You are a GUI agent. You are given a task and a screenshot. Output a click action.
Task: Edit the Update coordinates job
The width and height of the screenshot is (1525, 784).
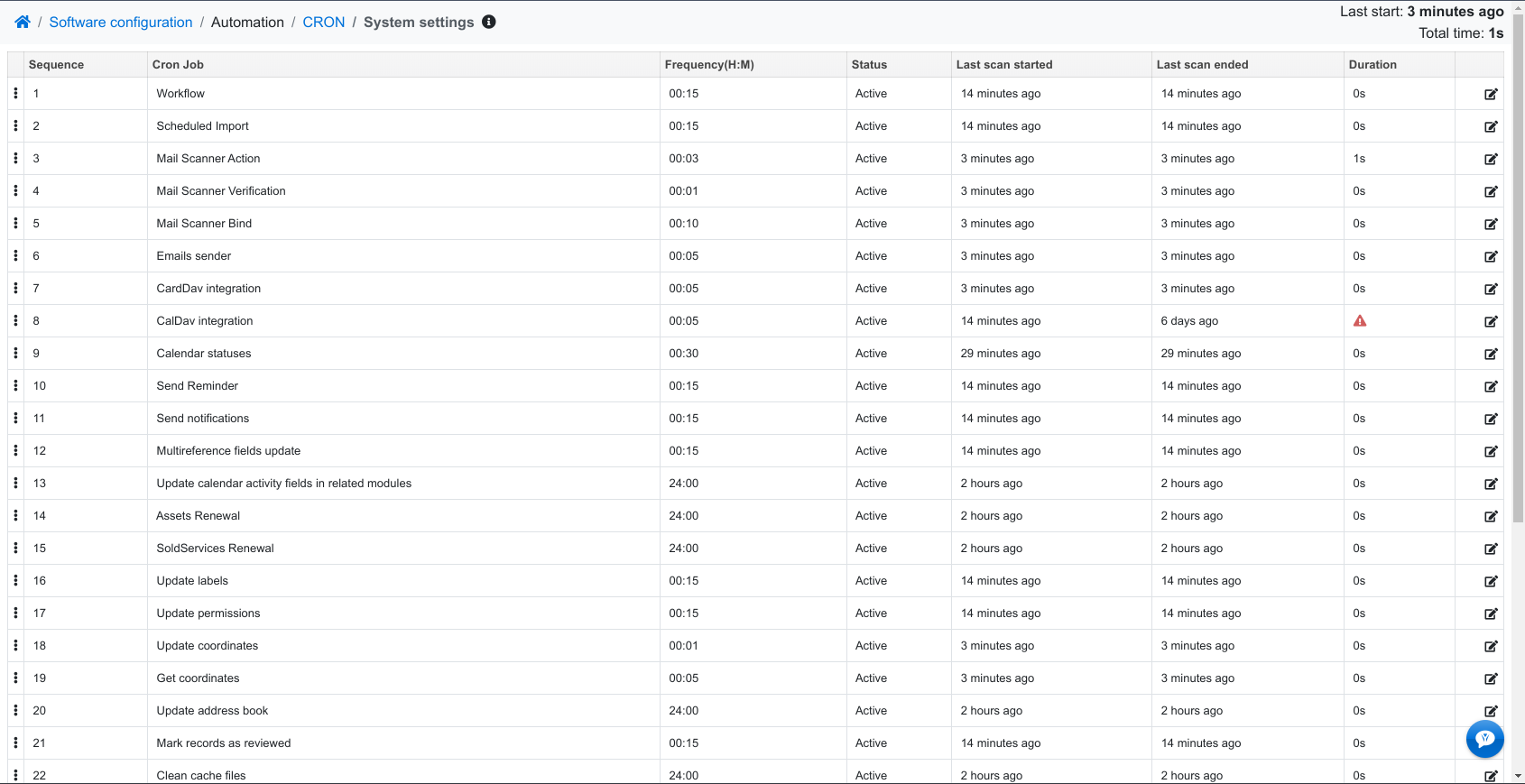1491,646
